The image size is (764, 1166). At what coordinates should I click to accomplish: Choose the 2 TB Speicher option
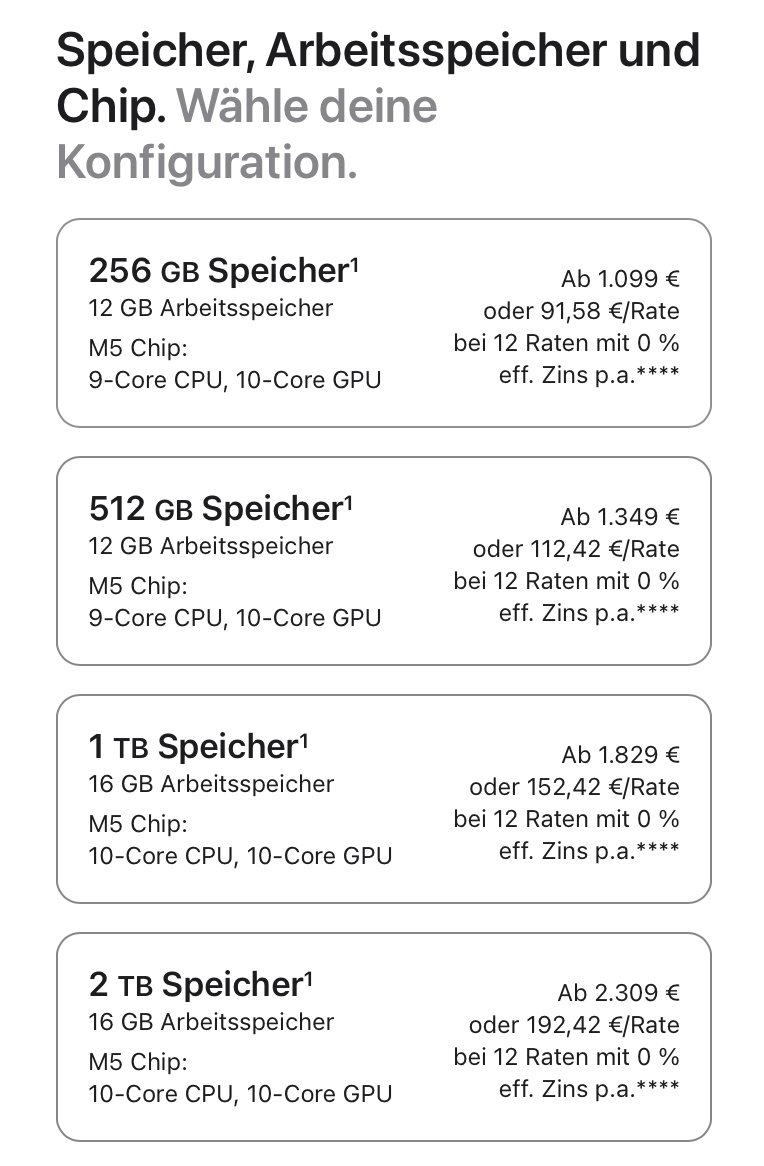click(x=383, y=1037)
